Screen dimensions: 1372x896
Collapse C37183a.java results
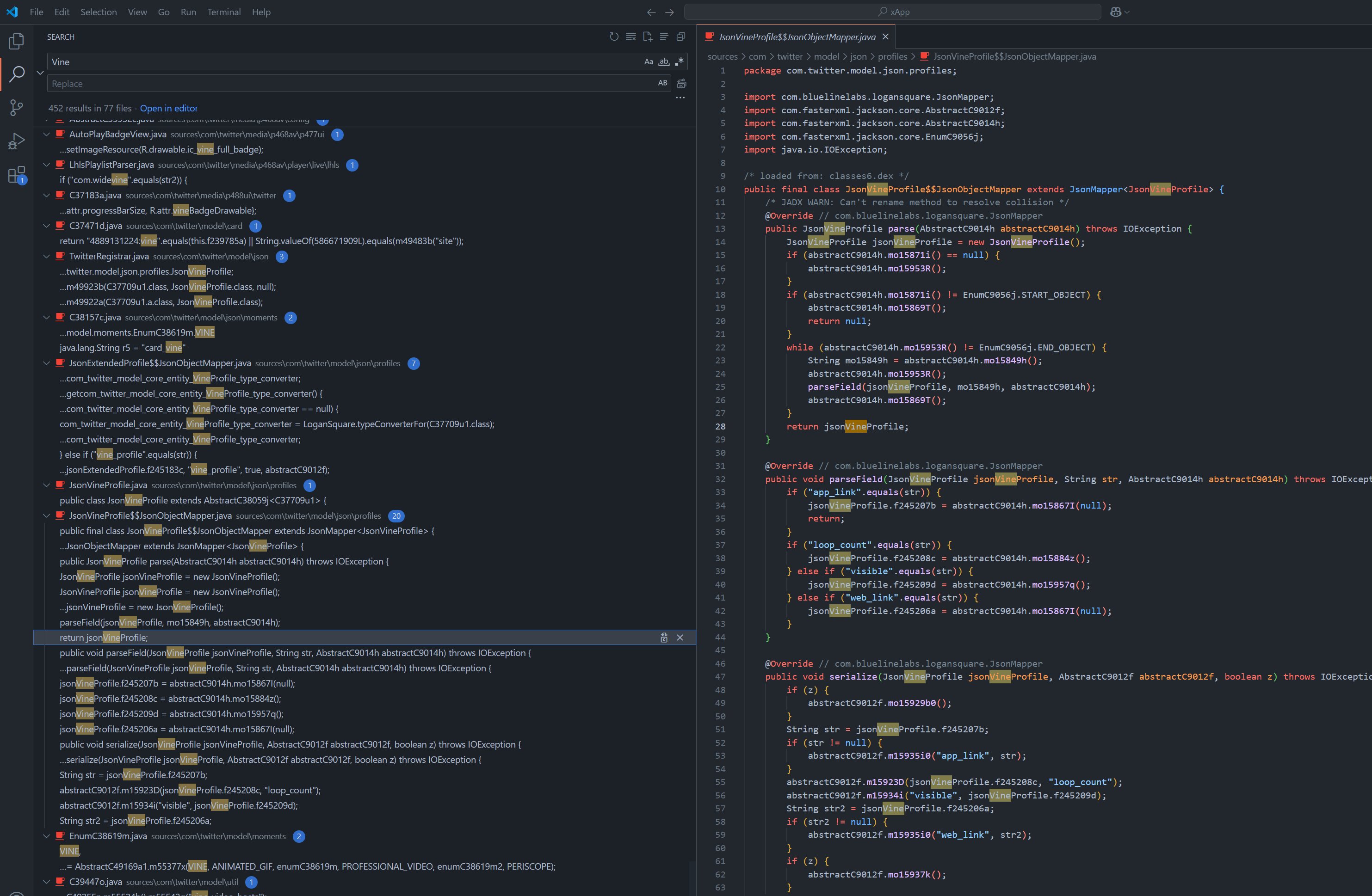(x=46, y=195)
